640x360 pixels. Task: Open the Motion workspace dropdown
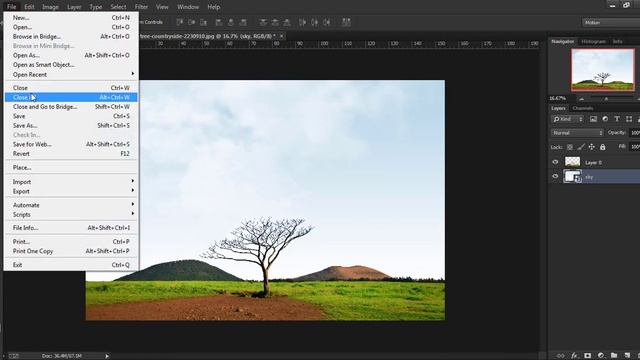point(611,22)
